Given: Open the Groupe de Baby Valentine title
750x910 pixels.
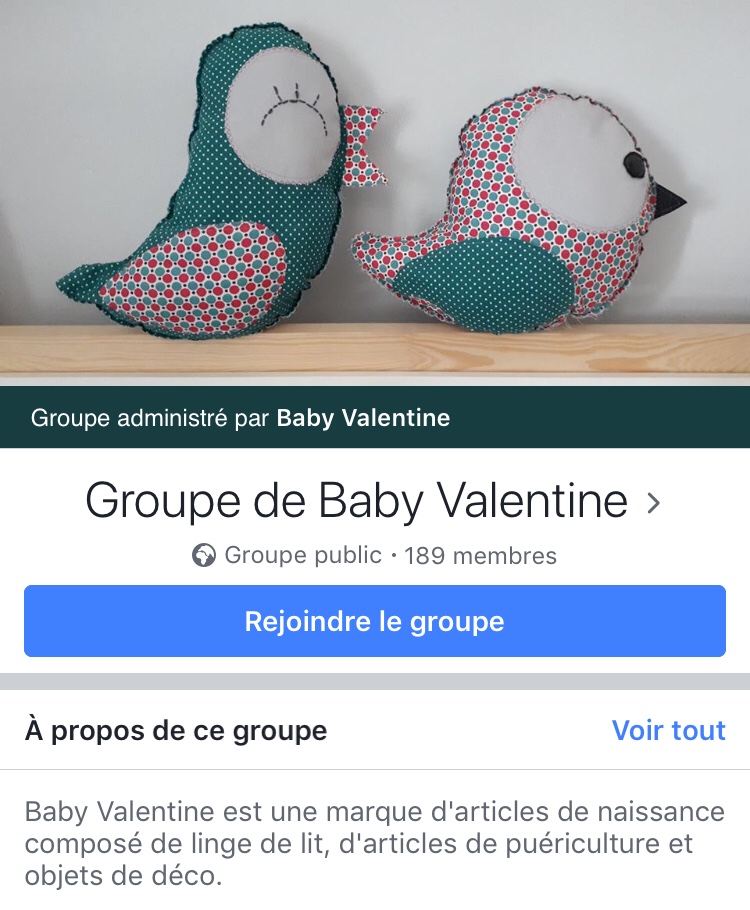Looking at the screenshot, I should coord(357,501).
